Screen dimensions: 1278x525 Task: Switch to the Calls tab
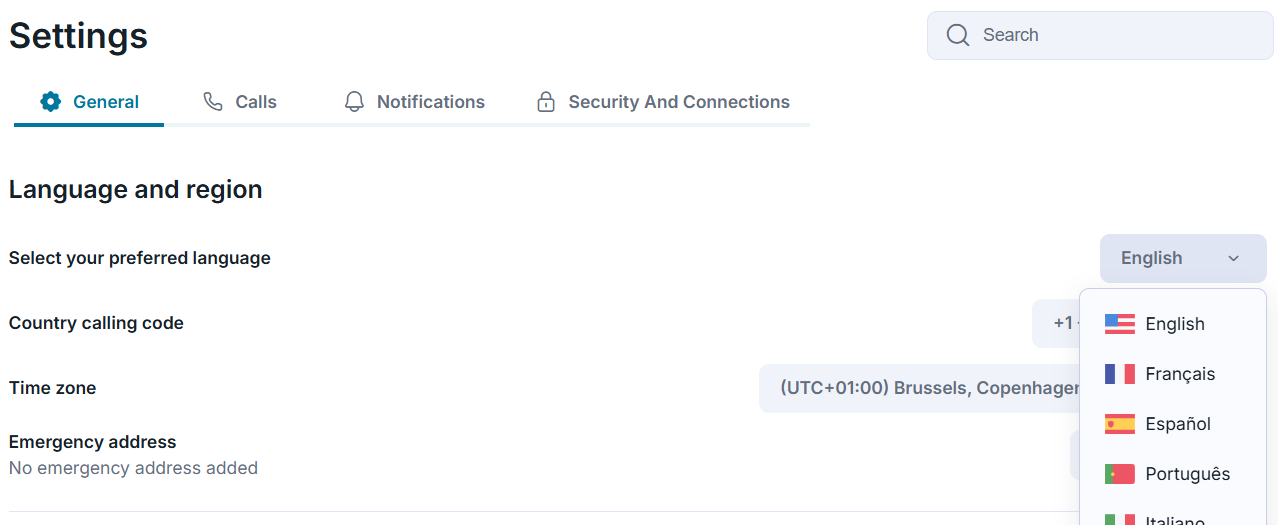255,102
